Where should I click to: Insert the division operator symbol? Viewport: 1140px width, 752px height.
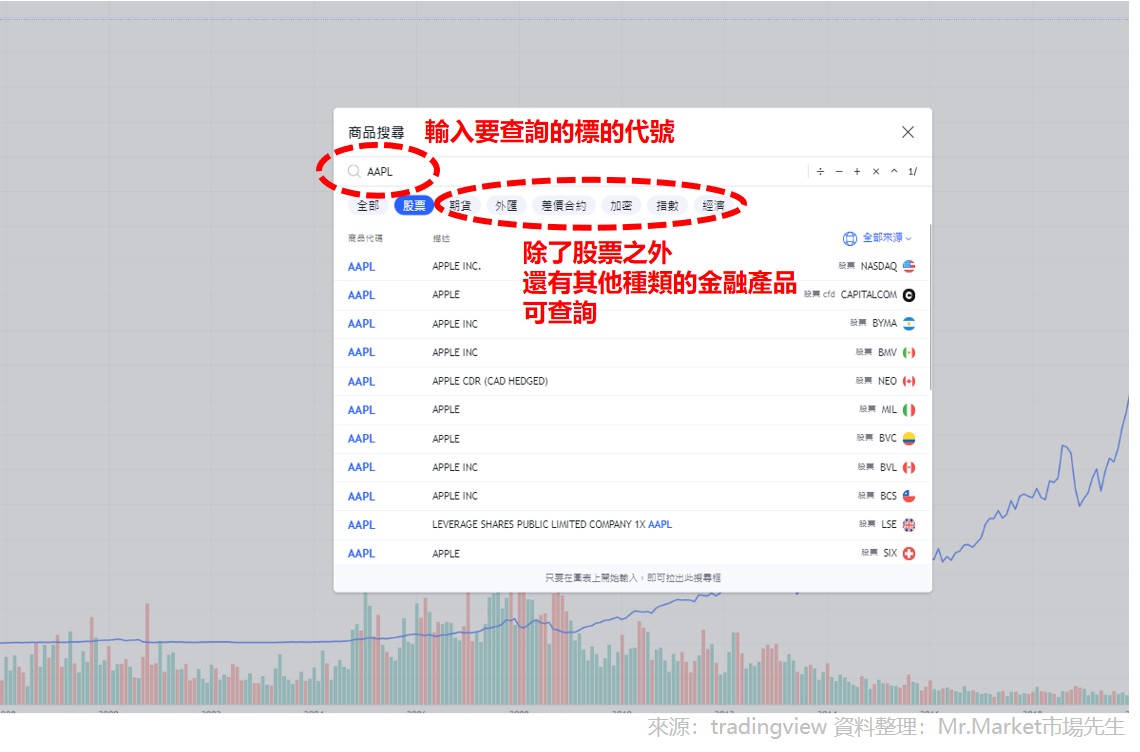point(820,172)
